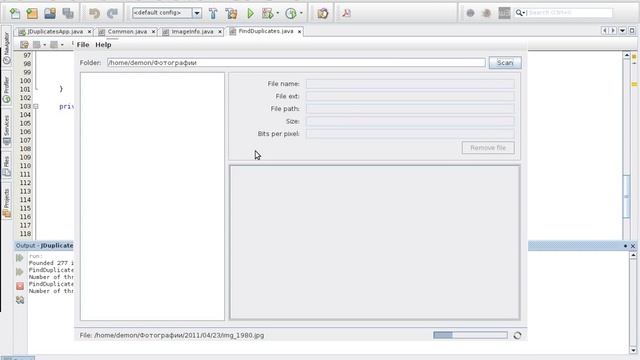Image resolution: width=640 pixels, height=360 pixels.
Task: Click the File name field
Action: 410,84
